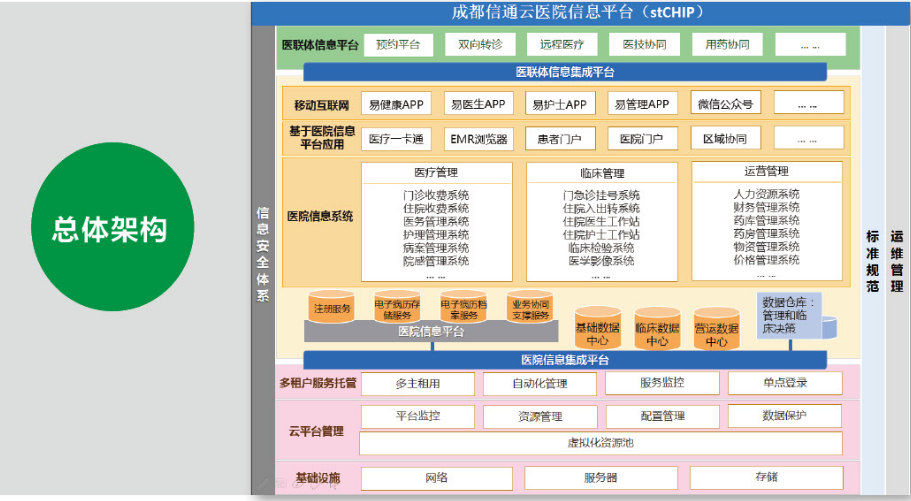Screen dimensions: 911x501
Task: Click the 基于医院信息平台应用 row label
Action: (x=322, y=138)
